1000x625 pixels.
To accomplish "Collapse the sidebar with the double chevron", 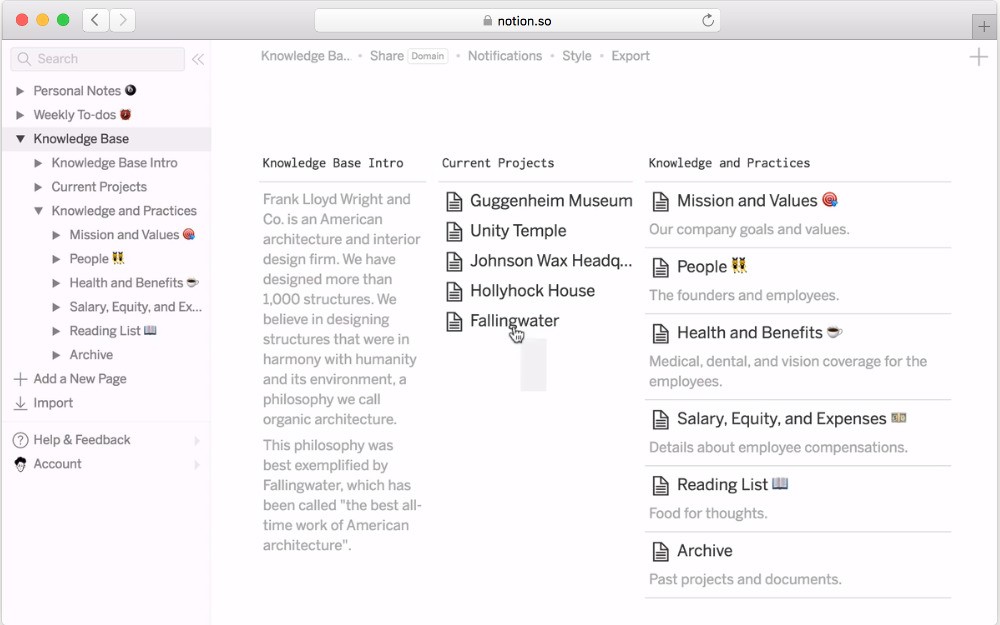I will 198,59.
